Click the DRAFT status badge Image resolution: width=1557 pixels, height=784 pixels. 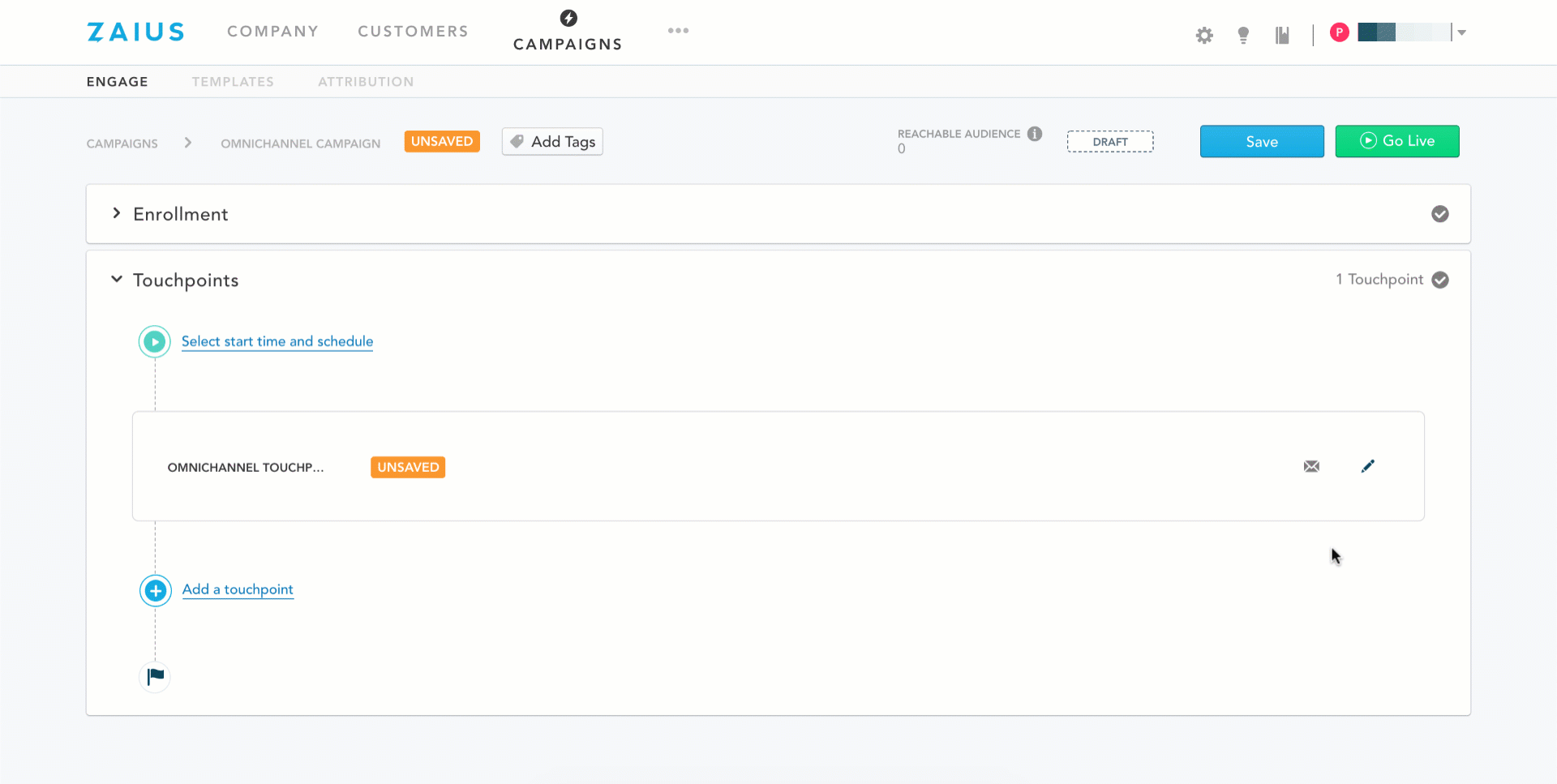click(x=1110, y=142)
